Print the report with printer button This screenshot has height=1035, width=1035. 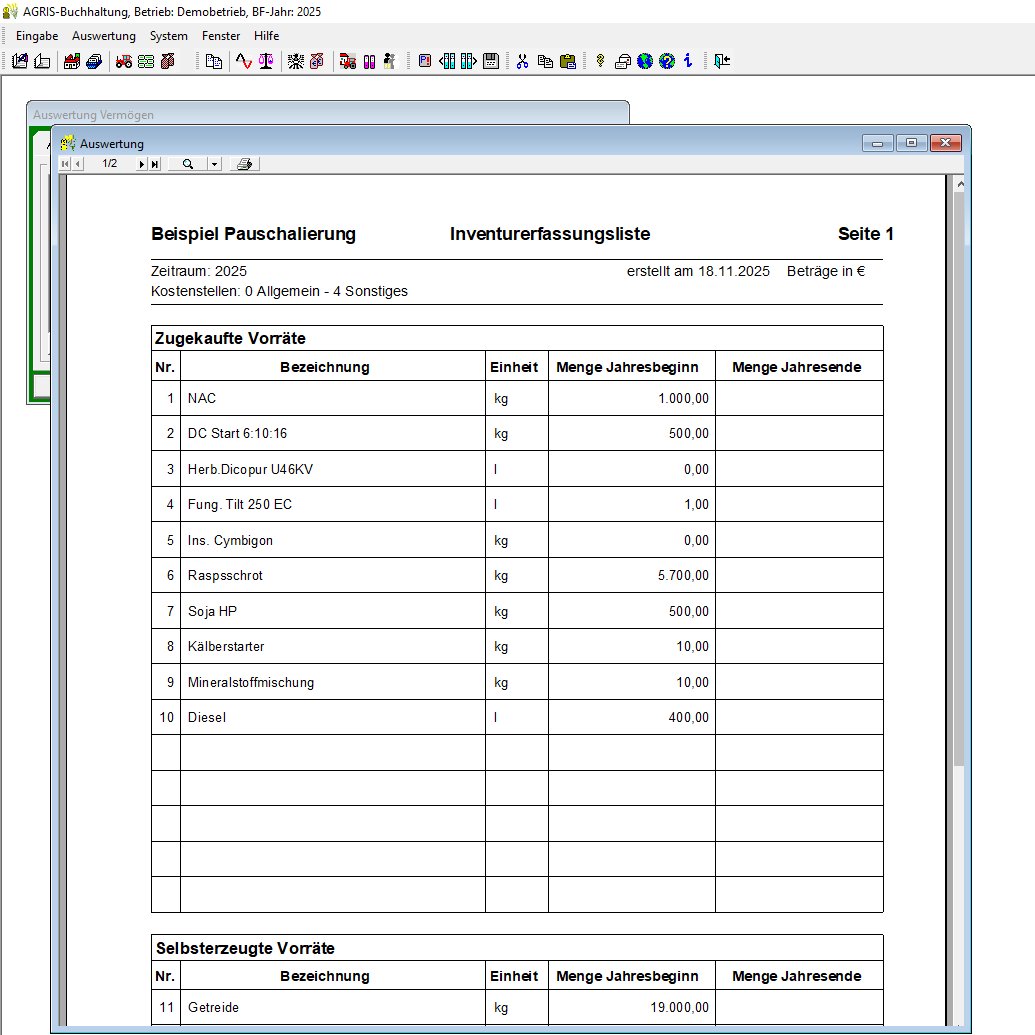coord(245,164)
